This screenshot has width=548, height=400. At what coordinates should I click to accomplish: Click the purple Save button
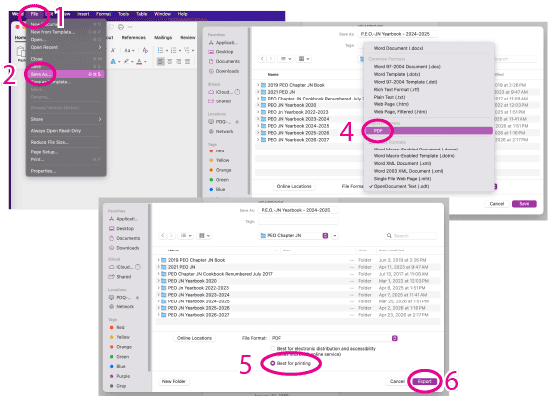(524, 204)
